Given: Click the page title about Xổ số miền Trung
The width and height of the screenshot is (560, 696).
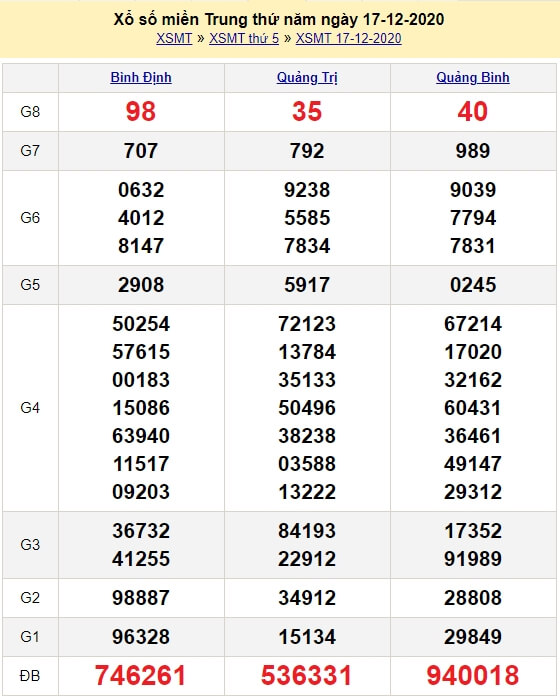Looking at the screenshot, I should tap(279, 20).
